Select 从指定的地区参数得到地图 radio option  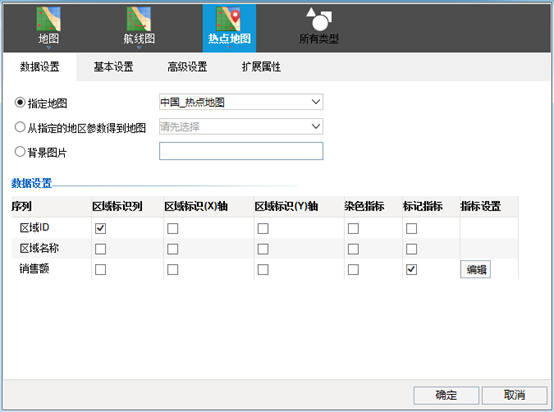tap(20, 127)
